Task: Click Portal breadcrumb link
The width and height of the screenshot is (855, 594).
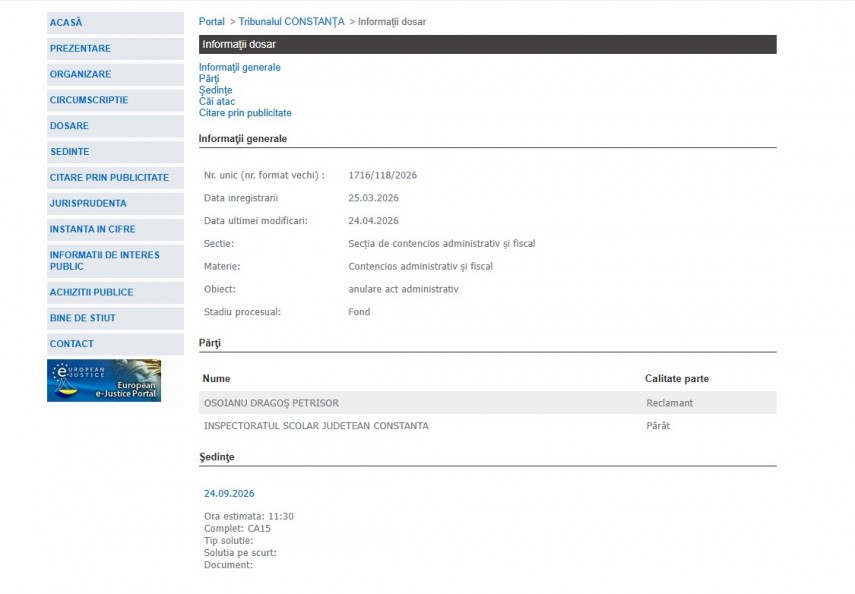Action: click(x=211, y=22)
